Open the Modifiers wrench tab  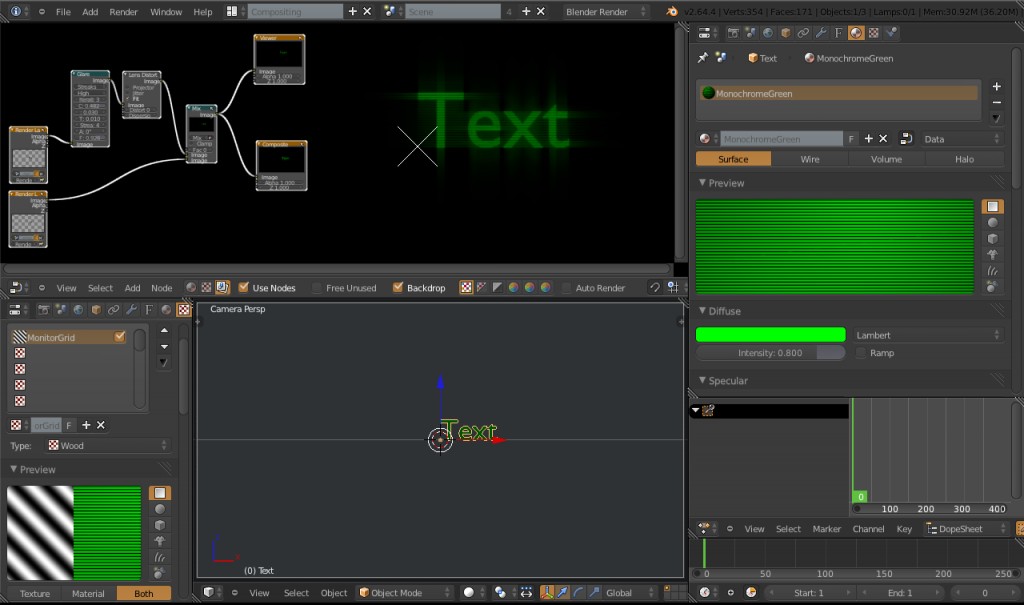coord(821,33)
